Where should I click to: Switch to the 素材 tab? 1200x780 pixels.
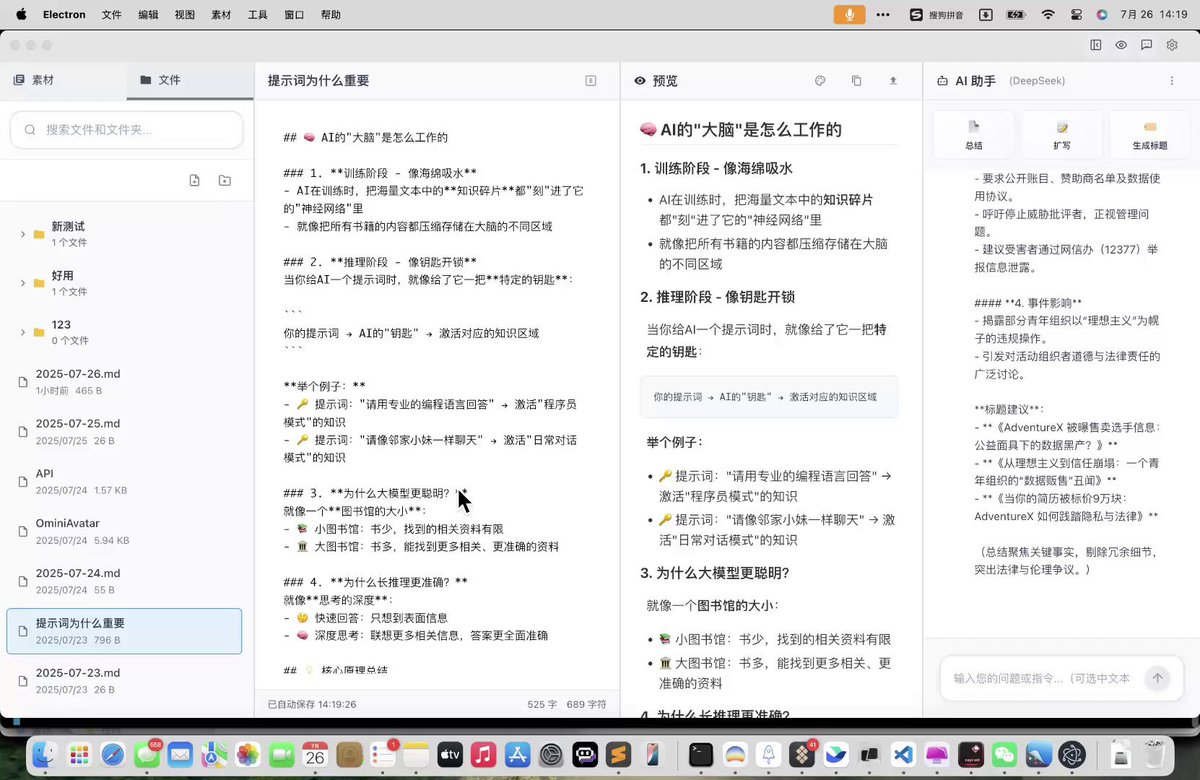coord(34,80)
